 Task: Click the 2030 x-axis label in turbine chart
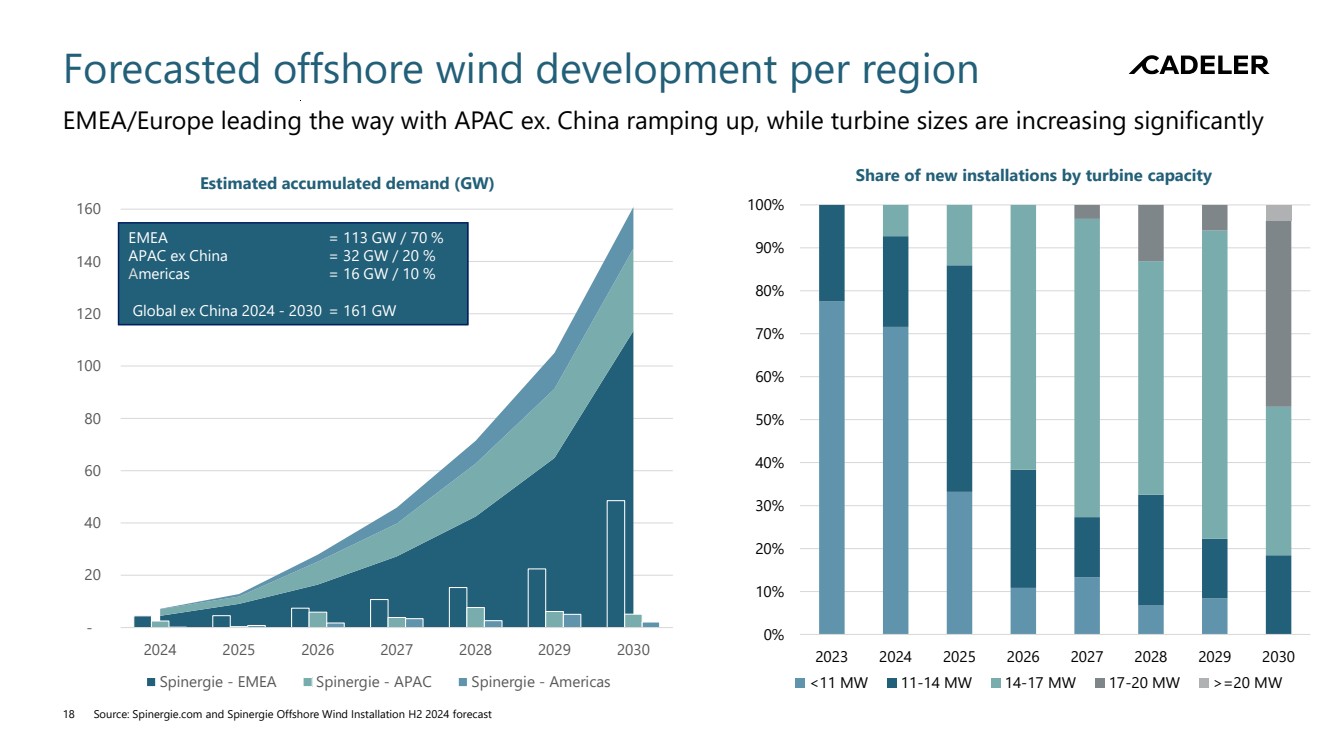click(x=1278, y=657)
